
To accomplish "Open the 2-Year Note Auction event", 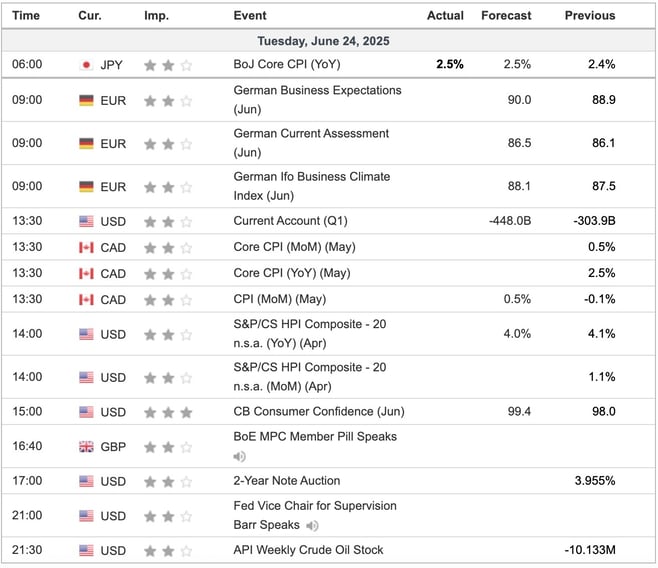I will [x=287, y=480].
